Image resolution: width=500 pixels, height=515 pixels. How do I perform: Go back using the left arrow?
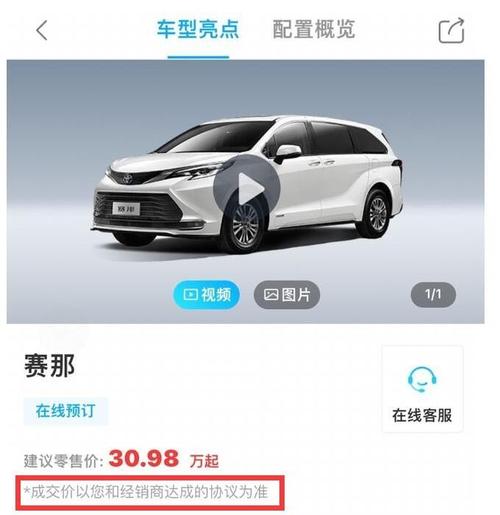click(42, 30)
